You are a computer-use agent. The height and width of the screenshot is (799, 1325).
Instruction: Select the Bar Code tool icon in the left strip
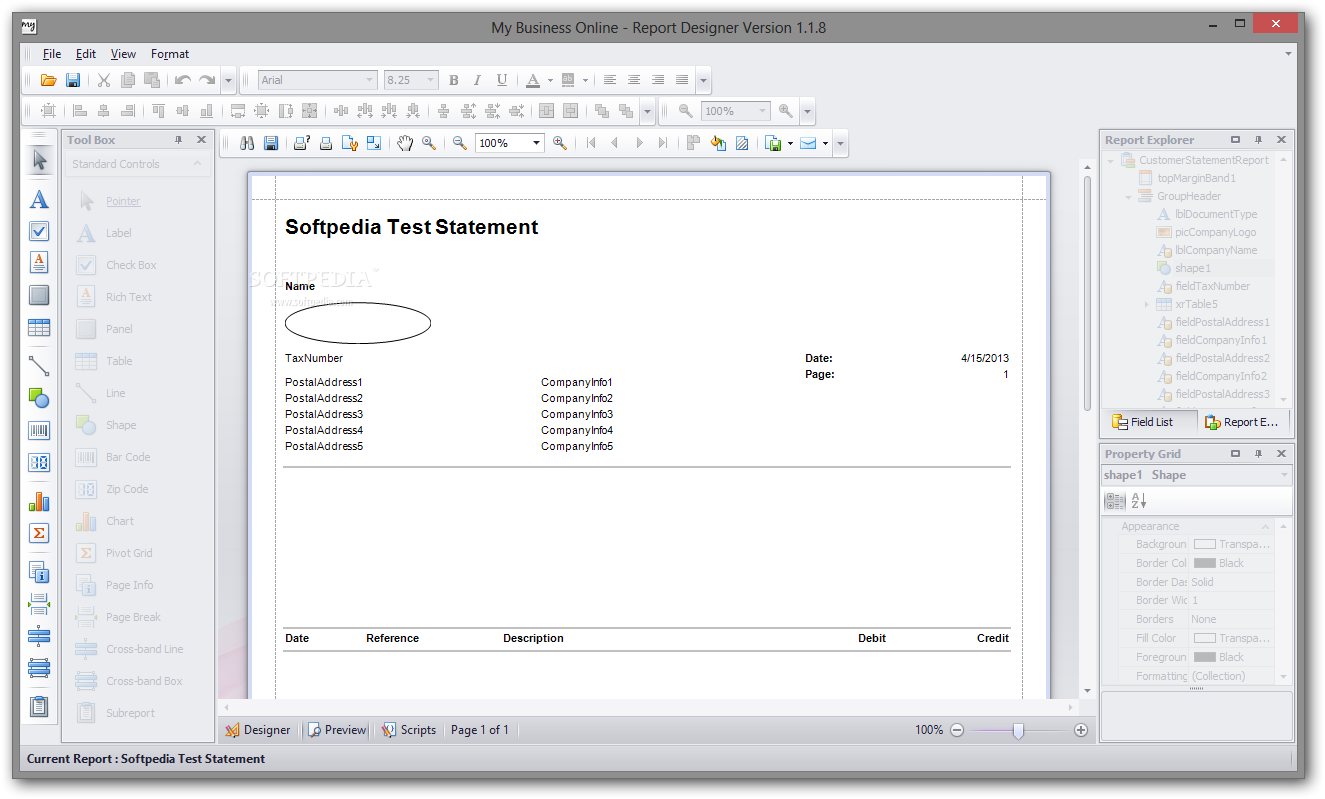39,431
